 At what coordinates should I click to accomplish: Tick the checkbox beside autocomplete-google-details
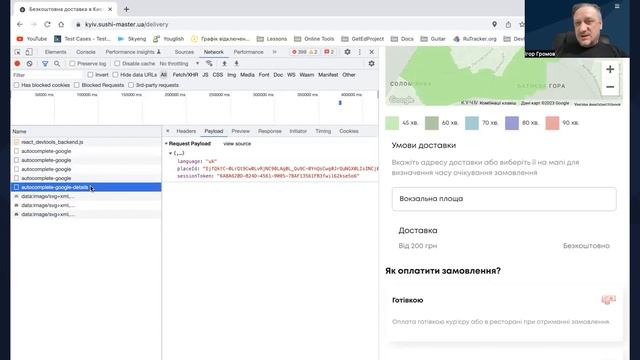click(16, 187)
